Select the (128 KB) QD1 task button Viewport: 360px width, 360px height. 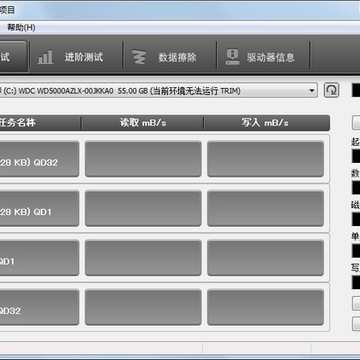(x=39, y=208)
